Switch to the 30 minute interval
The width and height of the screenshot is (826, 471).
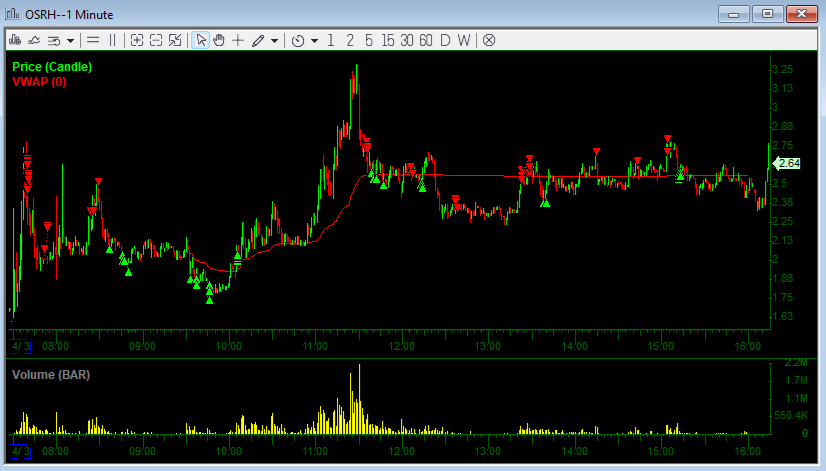tap(407, 40)
